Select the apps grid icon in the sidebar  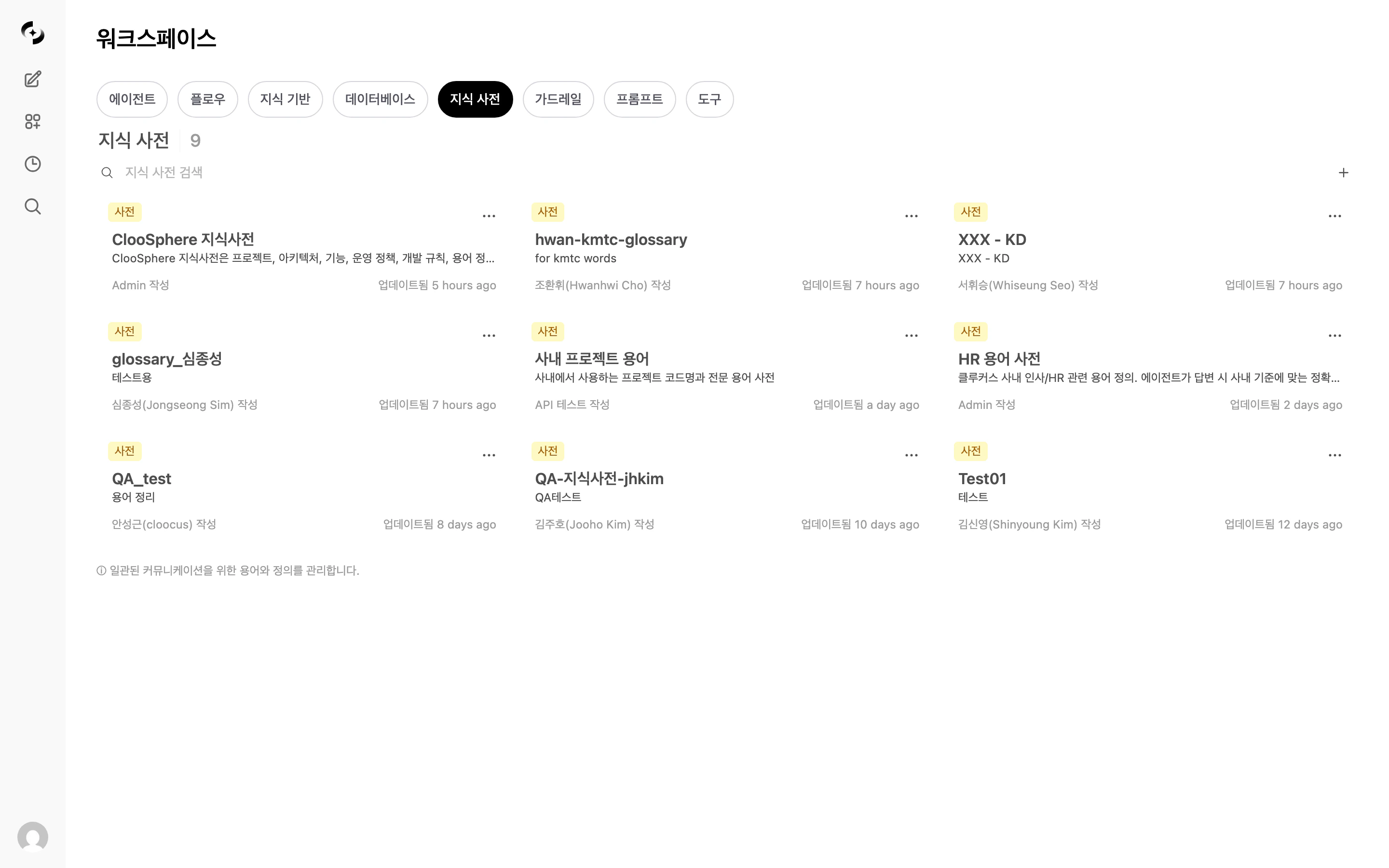[32, 121]
